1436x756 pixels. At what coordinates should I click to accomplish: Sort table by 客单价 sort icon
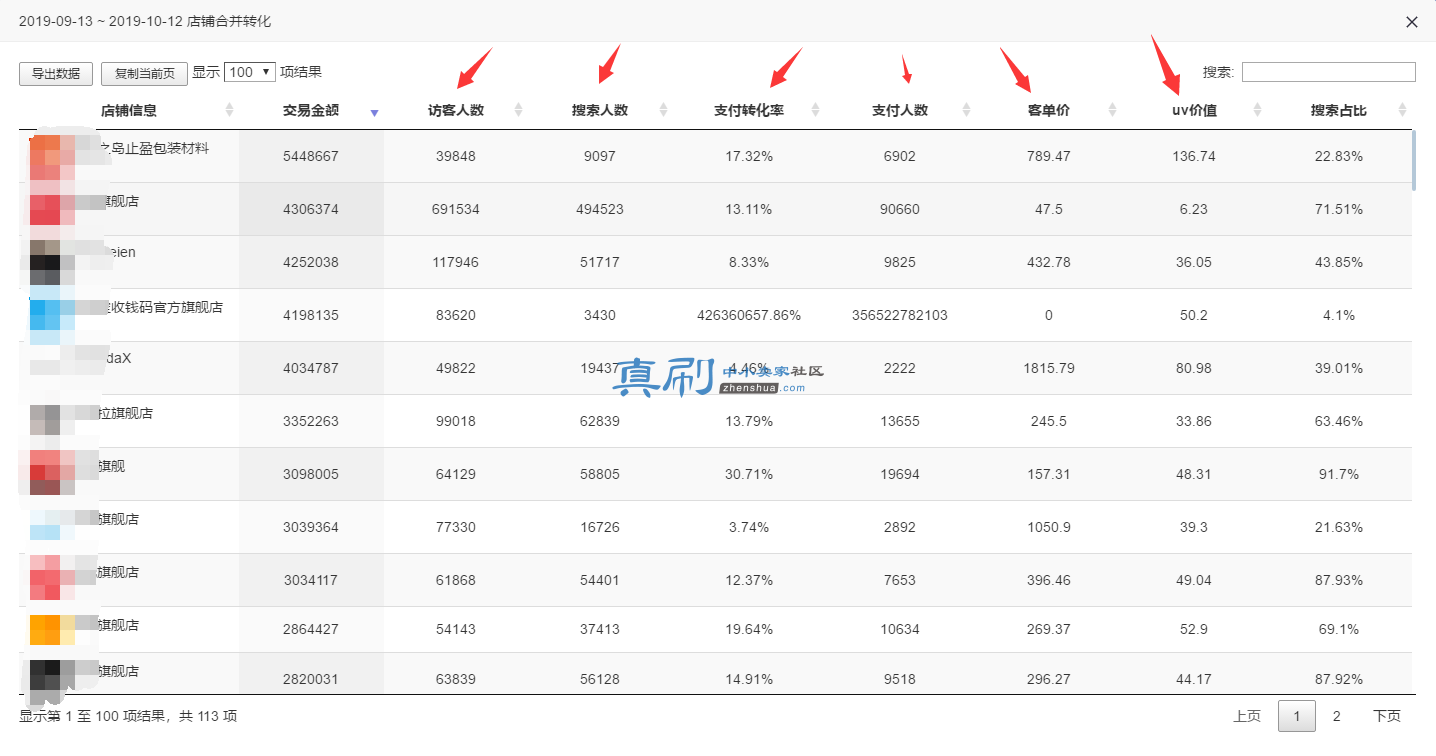(x=1112, y=110)
